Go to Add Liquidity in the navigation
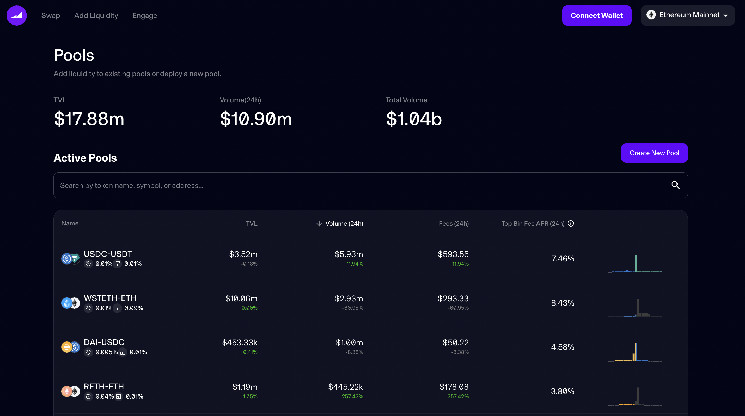The height and width of the screenshot is (416, 745). pyautogui.click(x=95, y=16)
